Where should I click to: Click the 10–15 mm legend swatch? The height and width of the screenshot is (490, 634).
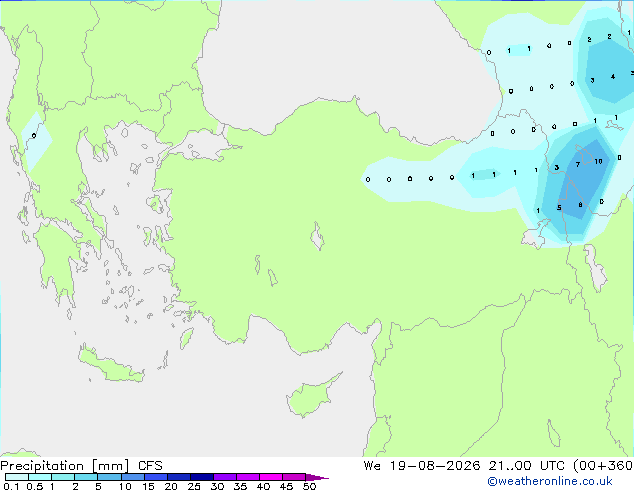click(x=132, y=477)
